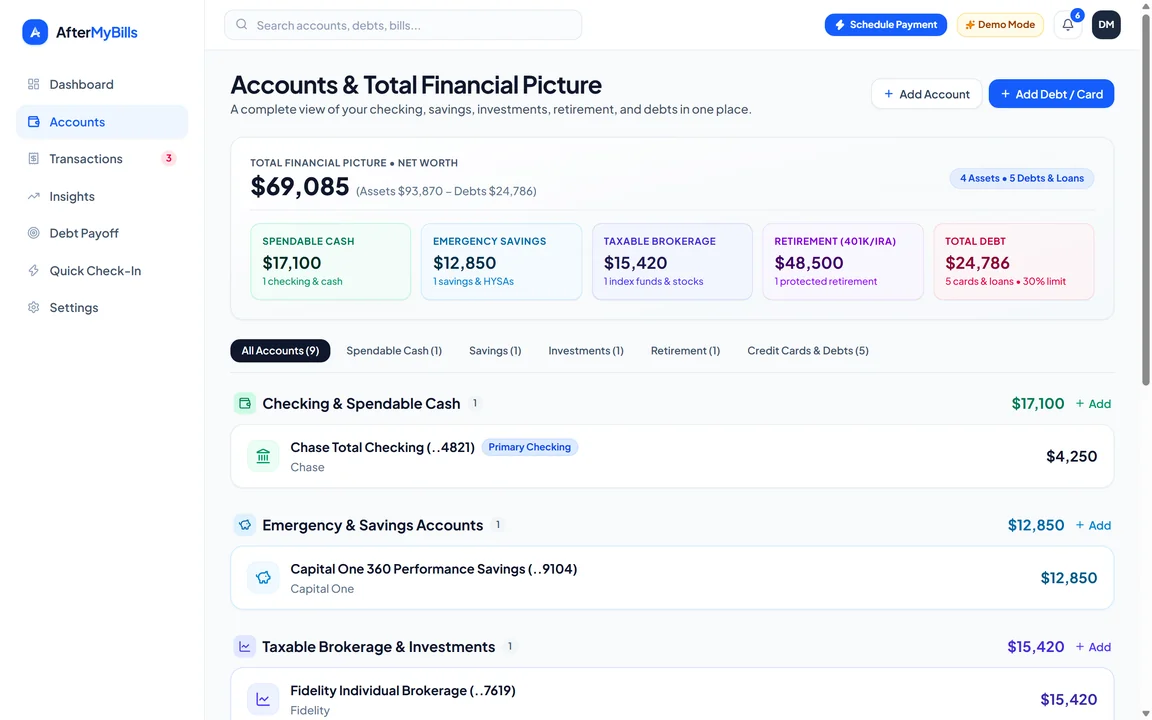Image resolution: width=1152 pixels, height=720 pixels.
Task: Switch to Retirement (1) tab
Action: pyautogui.click(x=685, y=350)
